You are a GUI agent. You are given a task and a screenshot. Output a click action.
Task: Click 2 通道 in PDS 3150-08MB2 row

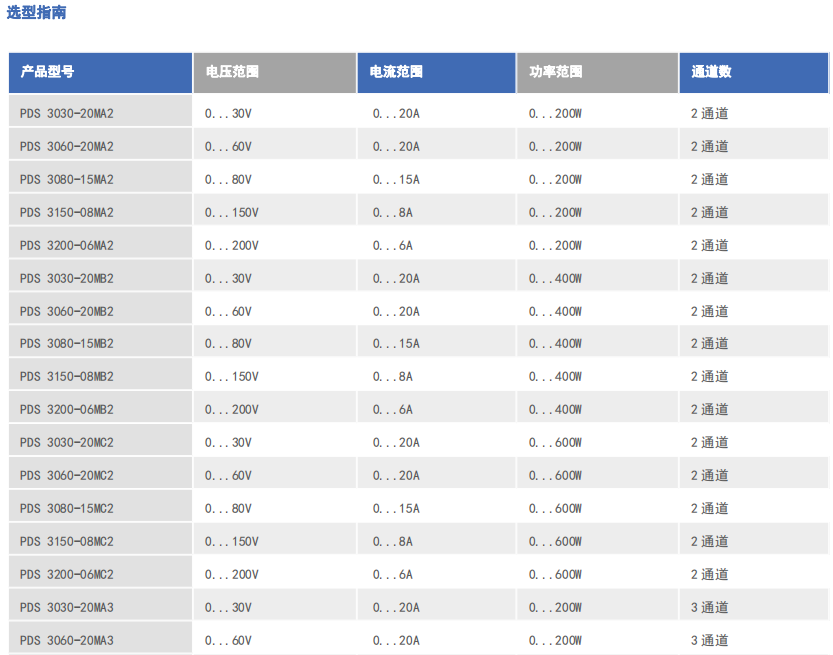(710, 377)
